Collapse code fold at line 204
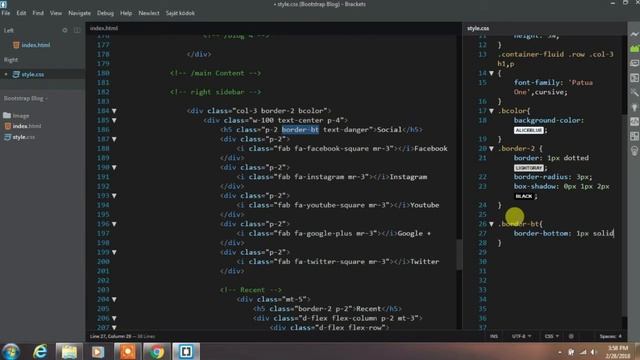This screenshot has height=360, width=640. [x=114, y=300]
